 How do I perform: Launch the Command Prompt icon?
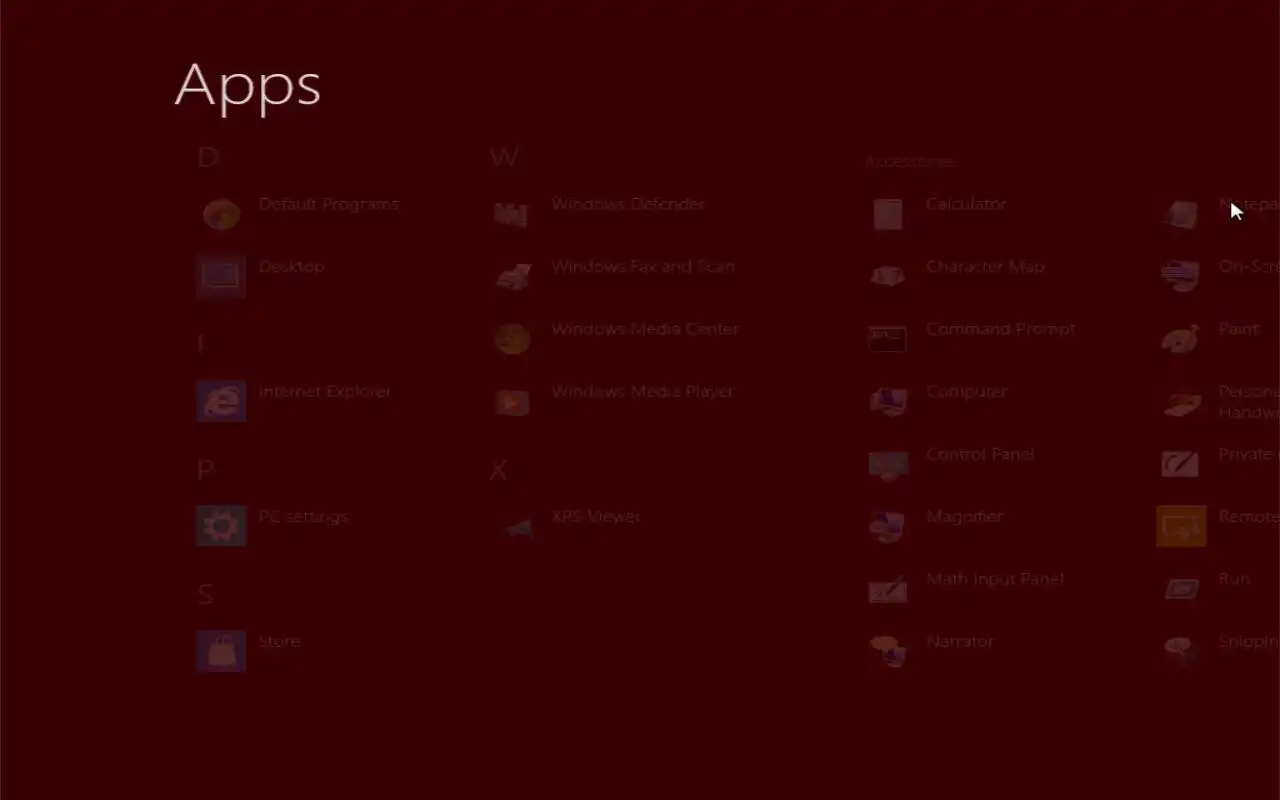pos(888,339)
